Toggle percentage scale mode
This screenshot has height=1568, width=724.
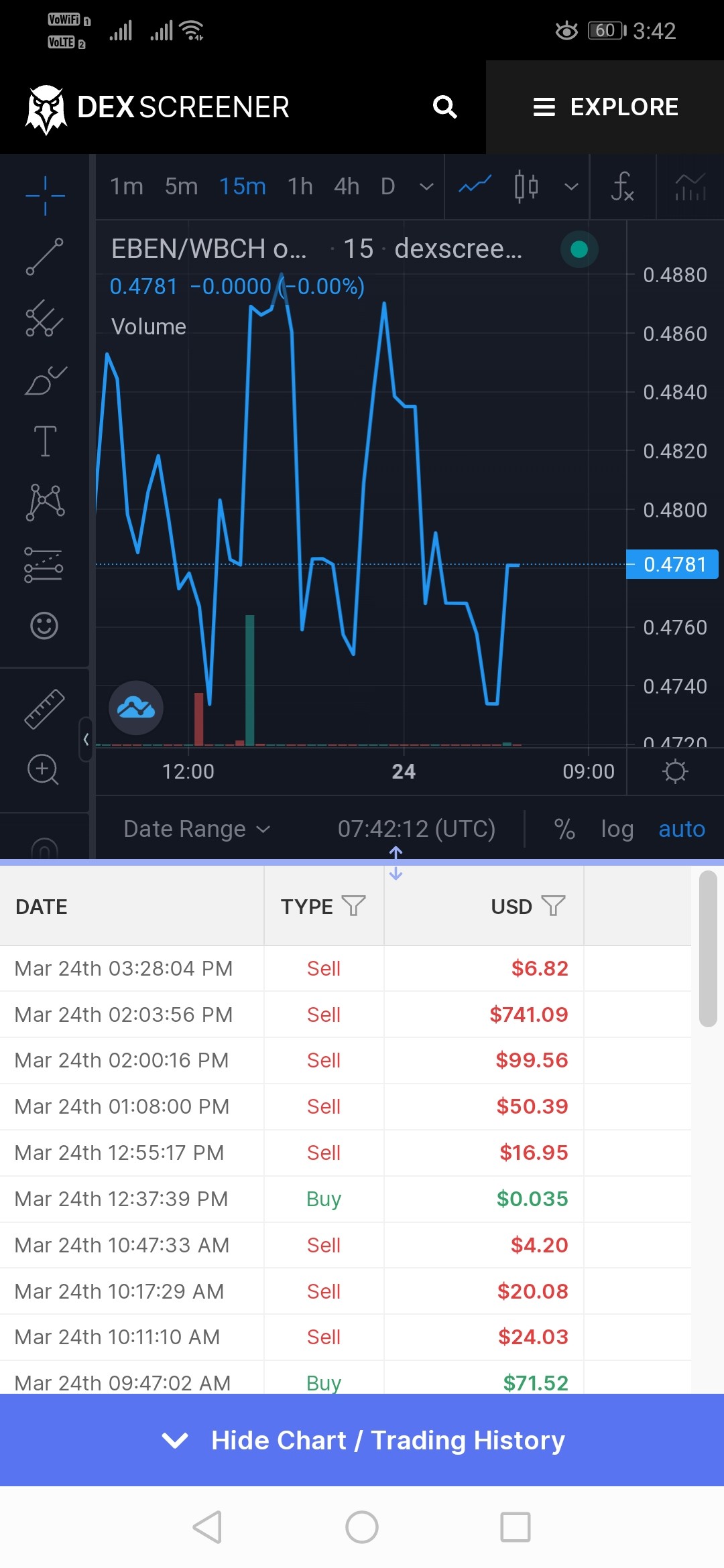coord(564,829)
